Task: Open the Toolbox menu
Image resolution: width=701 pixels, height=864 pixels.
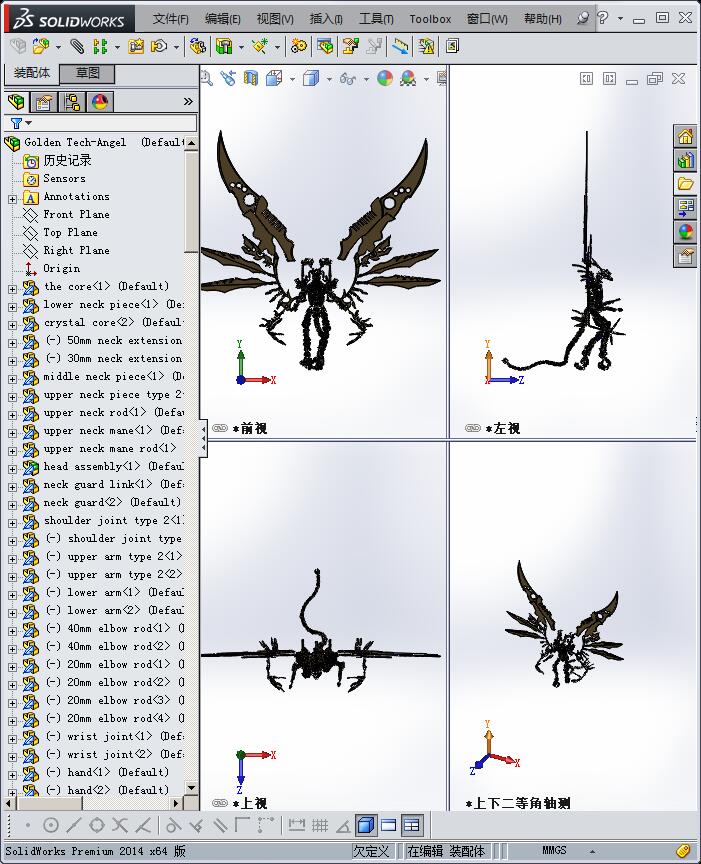Action: click(430, 19)
